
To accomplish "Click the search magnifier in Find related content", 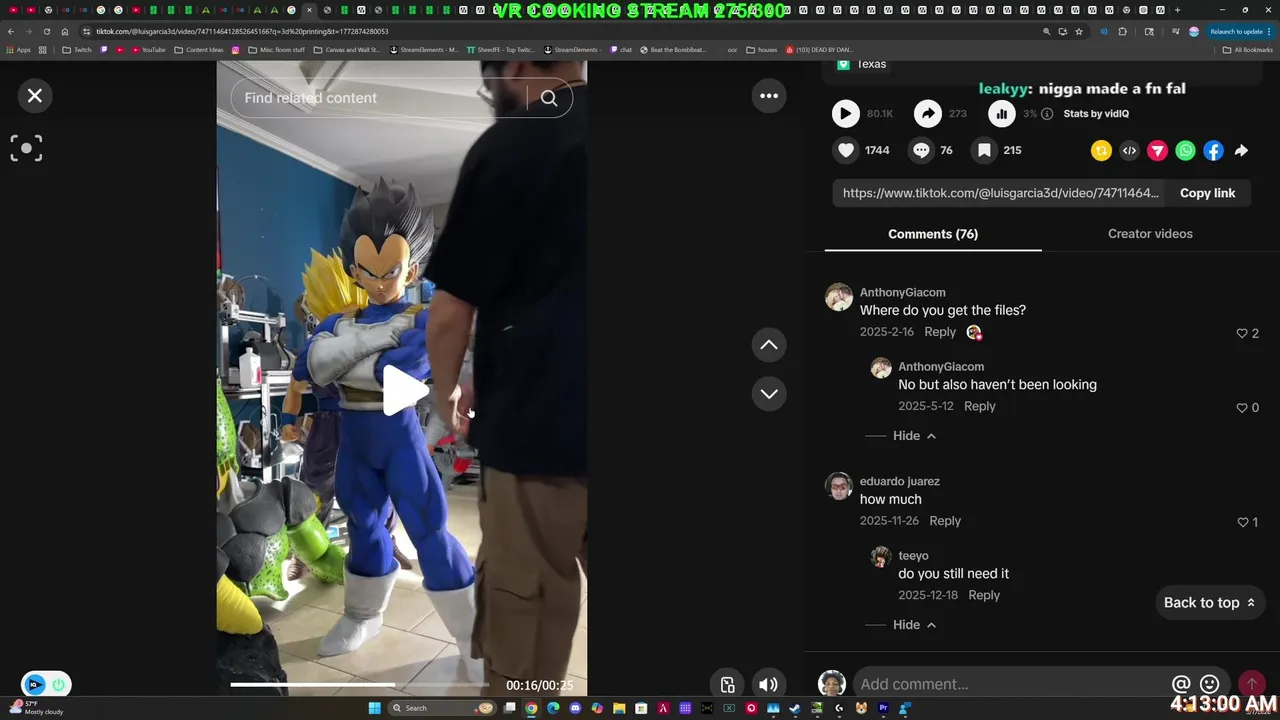I will tap(549, 98).
